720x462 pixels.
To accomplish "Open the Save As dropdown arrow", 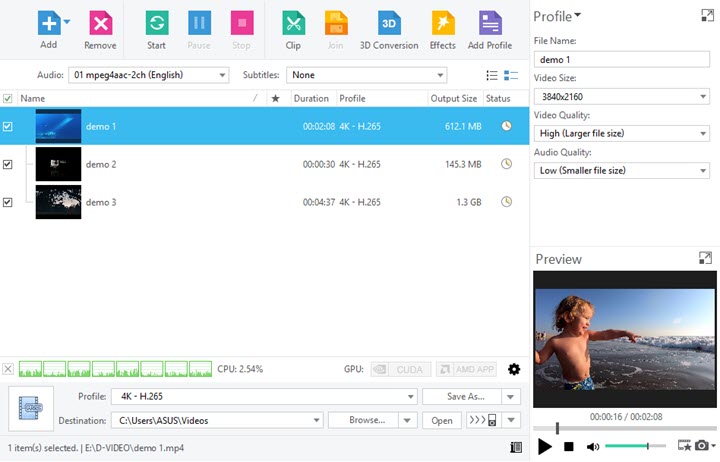I will pyautogui.click(x=511, y=396).
